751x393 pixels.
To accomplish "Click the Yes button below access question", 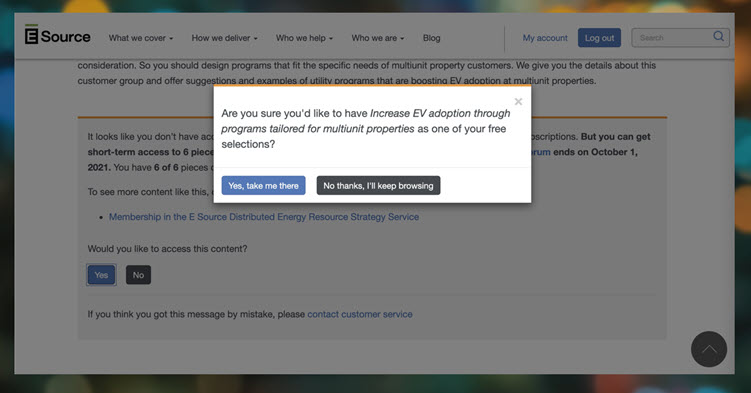I will point(101,275).
